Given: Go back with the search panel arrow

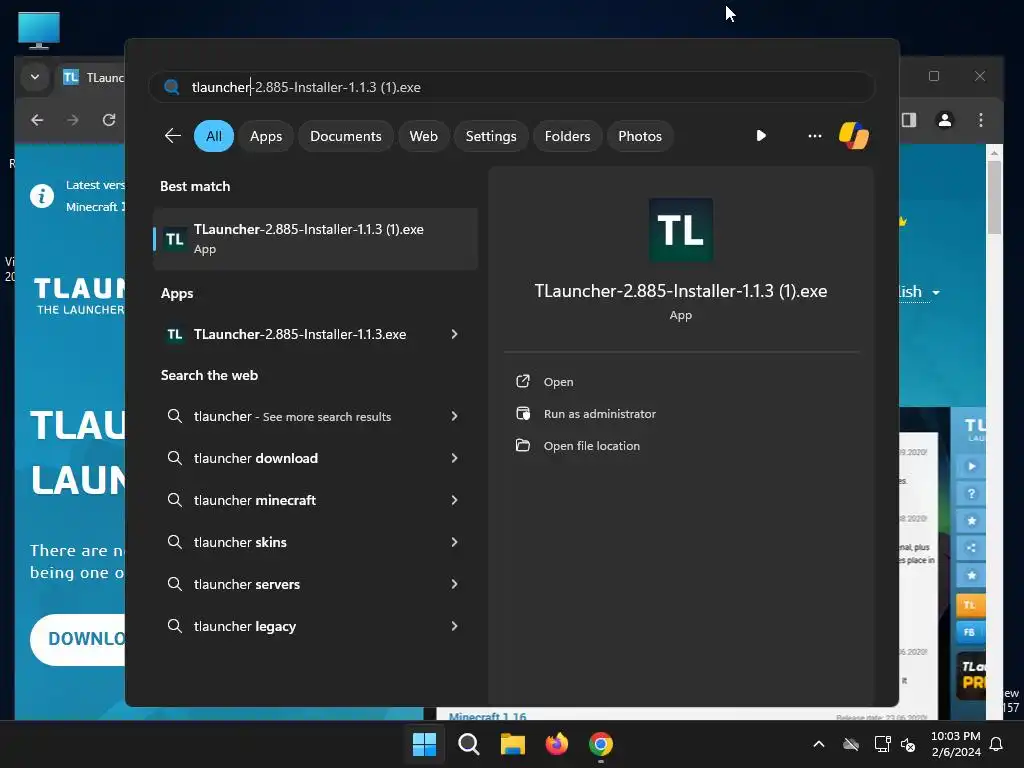Looking at the screenshot, I should [x=172, y=136].
